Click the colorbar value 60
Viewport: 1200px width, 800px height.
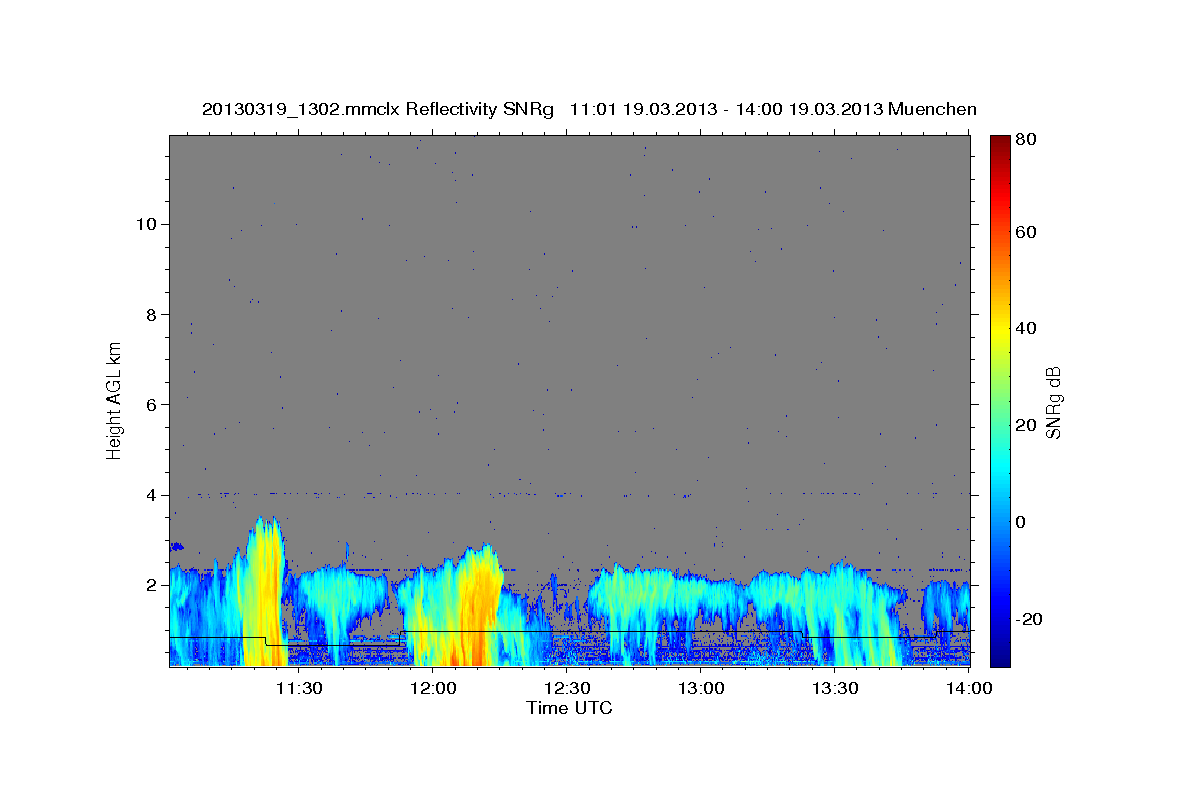1028,232
